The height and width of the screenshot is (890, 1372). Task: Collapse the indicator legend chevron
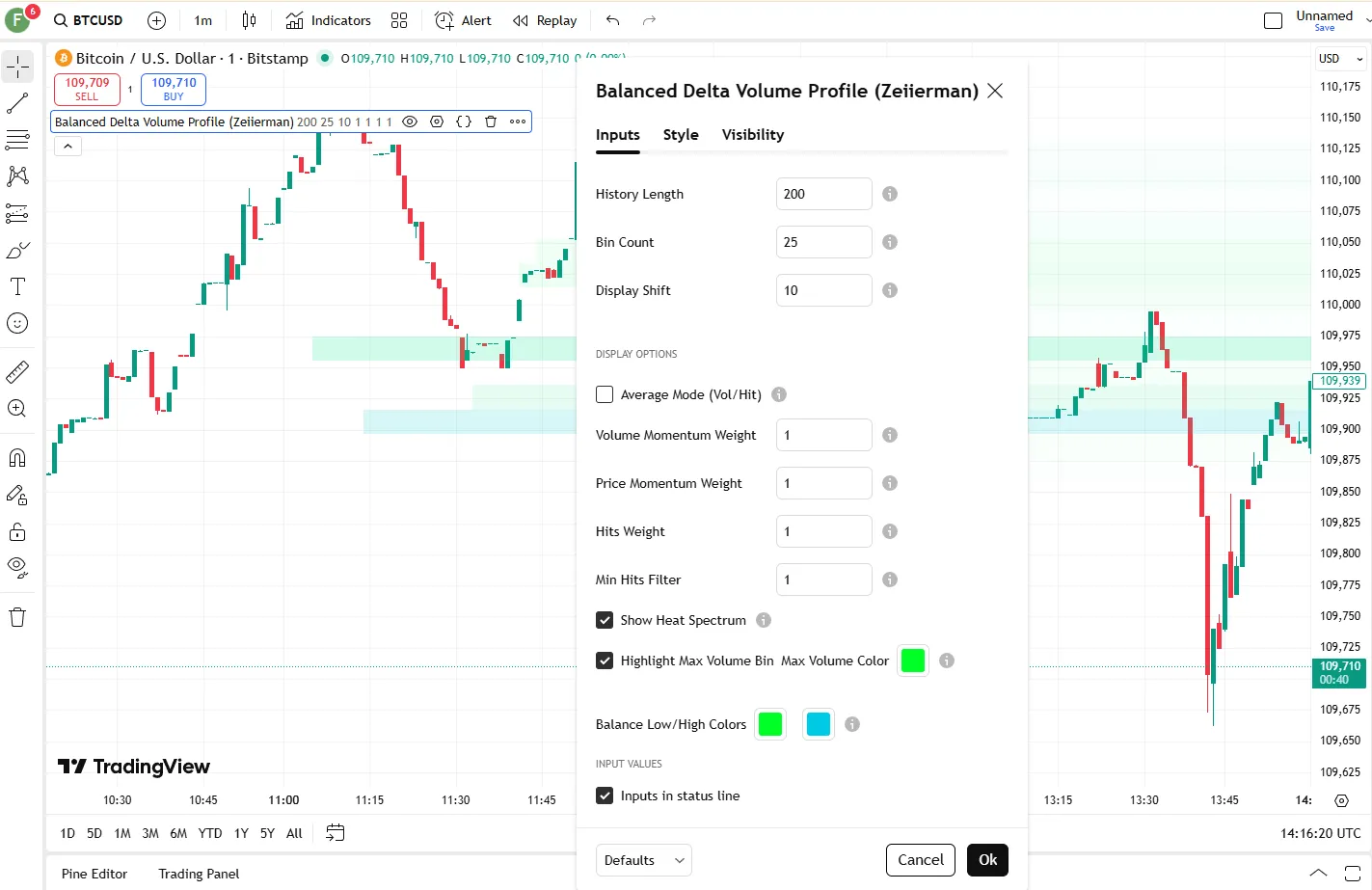click(x=67, y=147)
